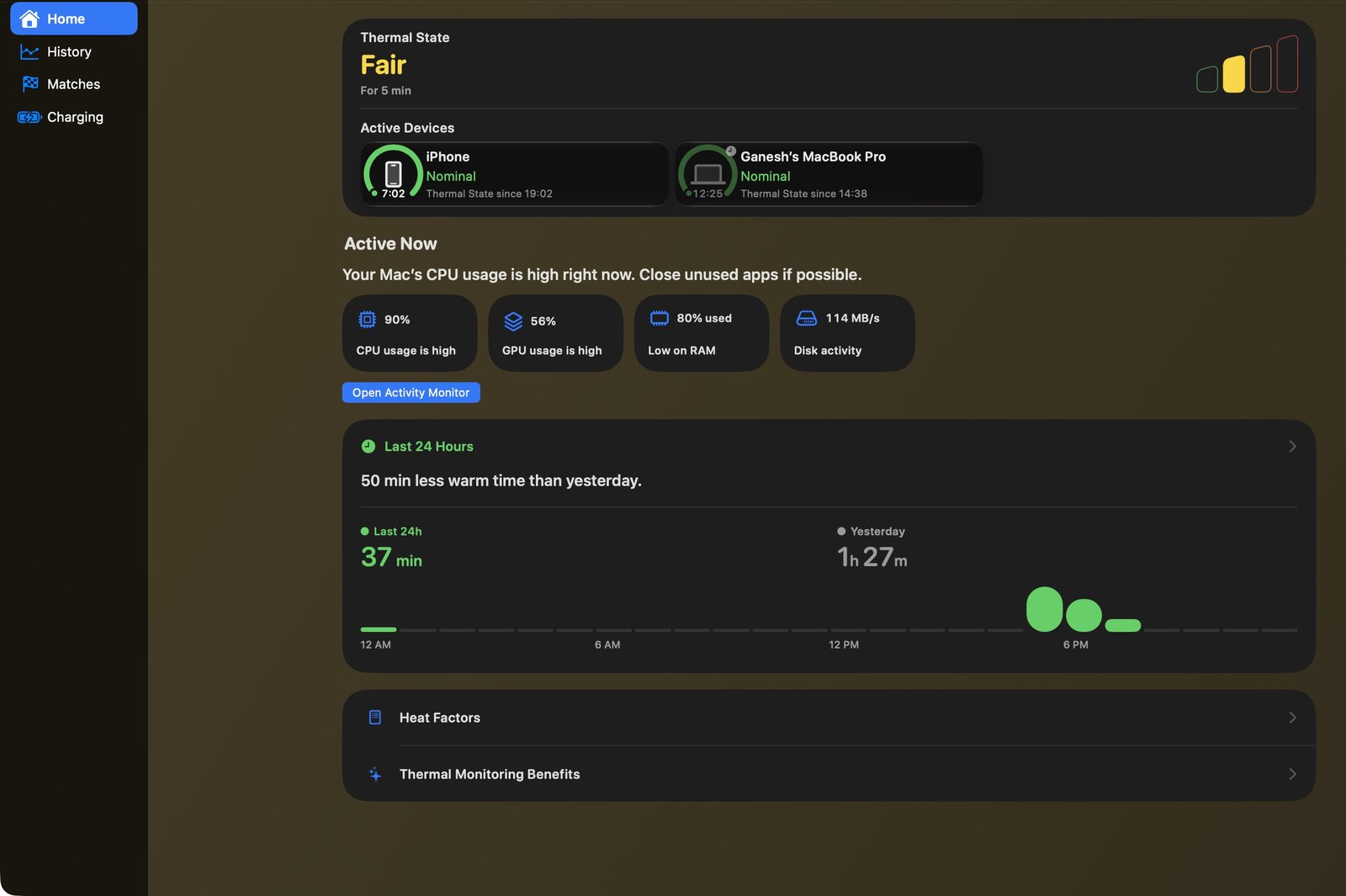Click the thermal state level bars indicator
This screenshot has height=896, width=1346.
[x=1247, y=64]
